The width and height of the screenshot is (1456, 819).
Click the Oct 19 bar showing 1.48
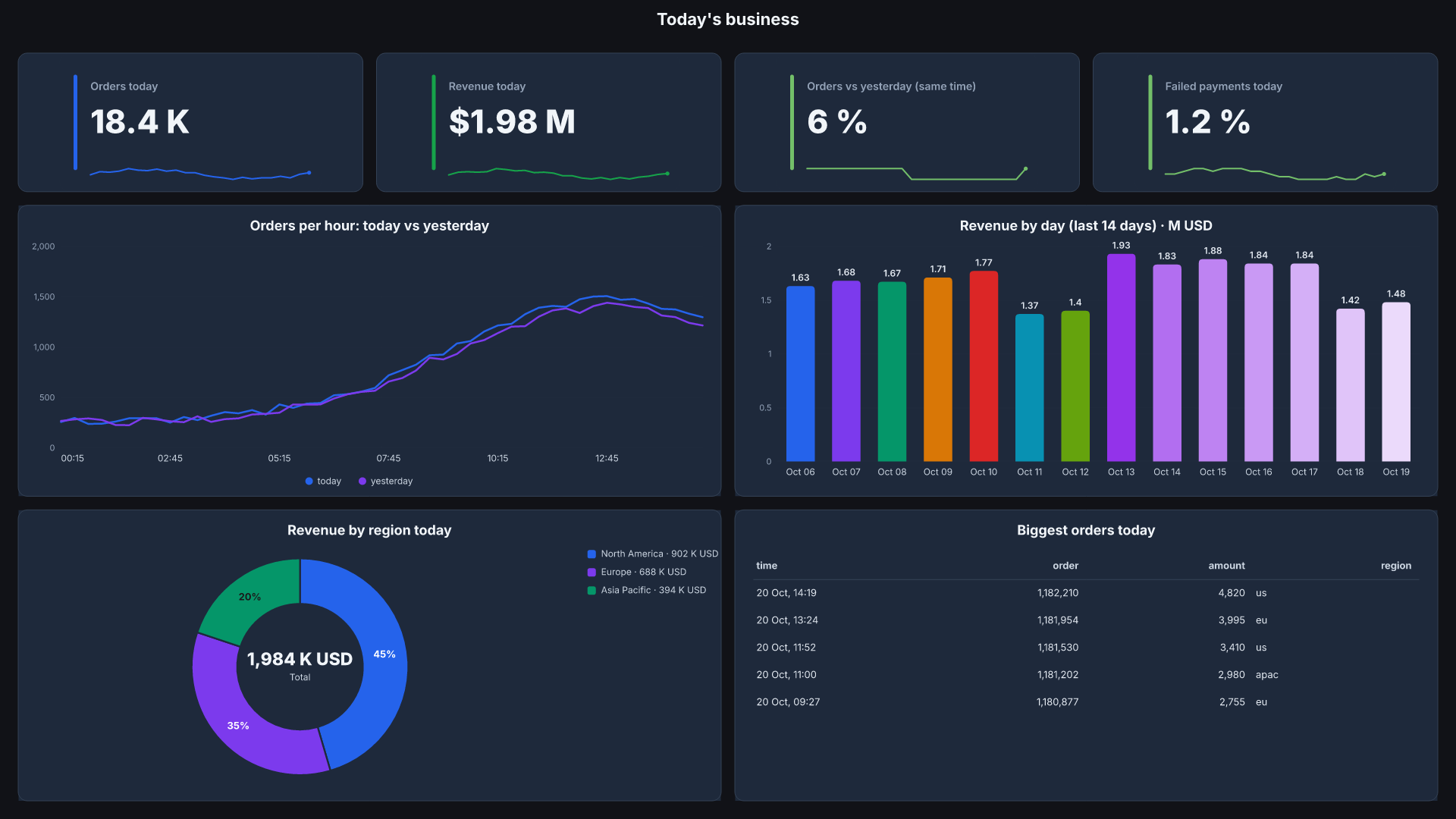1396,381
